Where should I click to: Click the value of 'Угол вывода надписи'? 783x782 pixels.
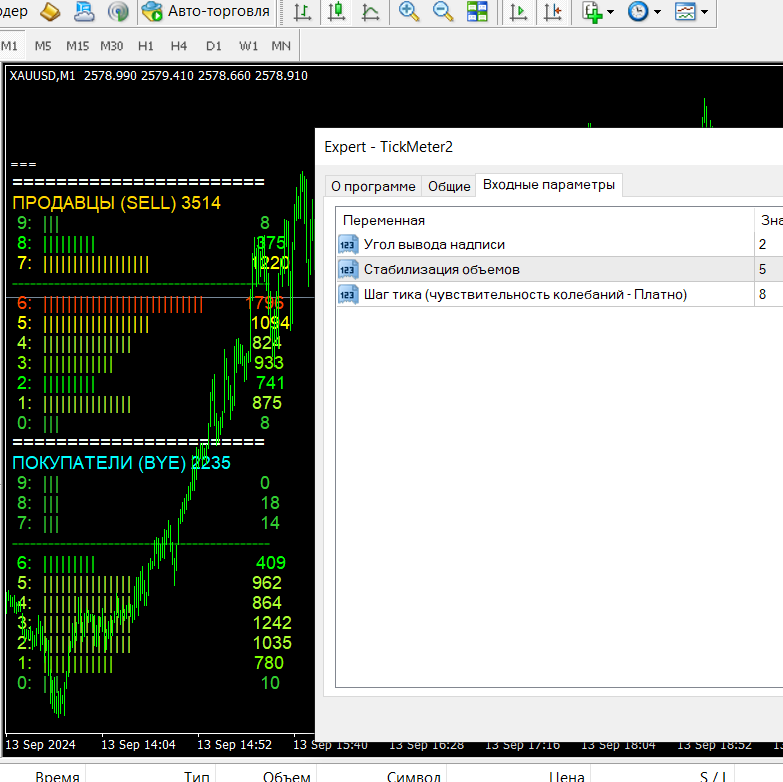(x=765, y=244)
